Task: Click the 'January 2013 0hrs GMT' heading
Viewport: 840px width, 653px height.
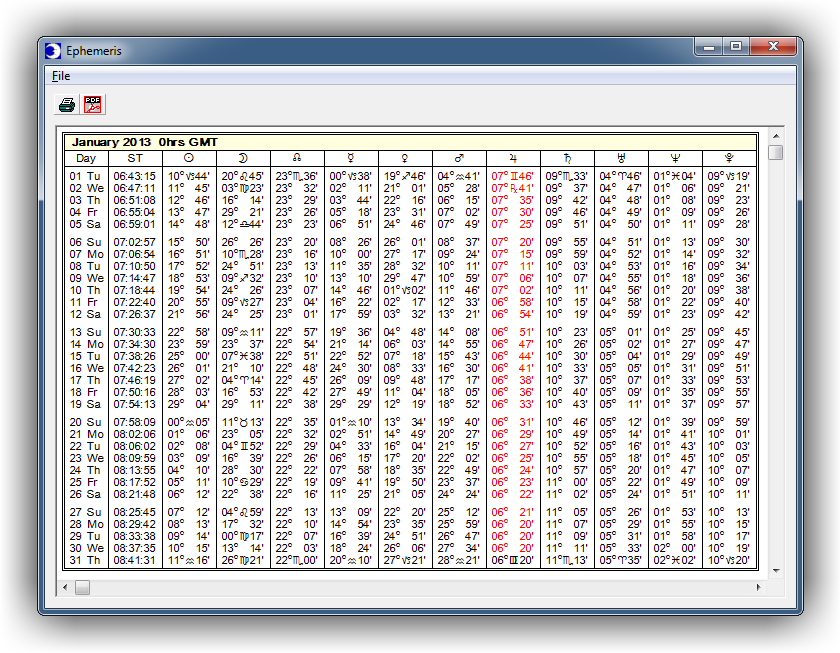Action: point(145,142)
